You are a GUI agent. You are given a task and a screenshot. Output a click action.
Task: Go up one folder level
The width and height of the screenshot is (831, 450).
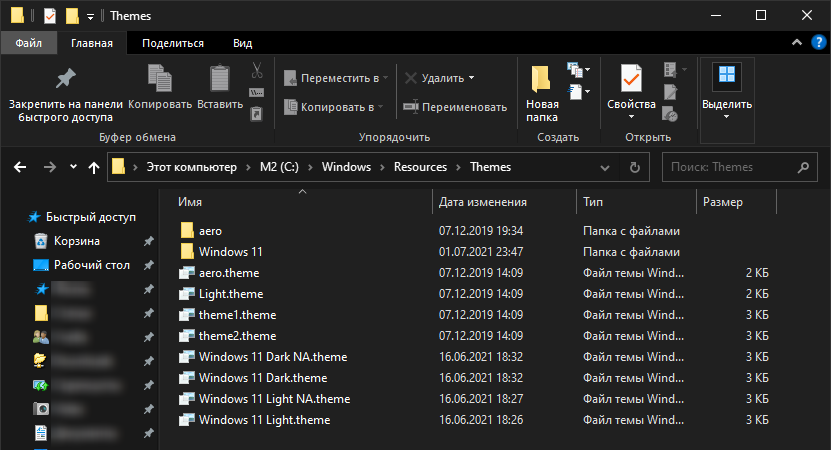(94, 167)
